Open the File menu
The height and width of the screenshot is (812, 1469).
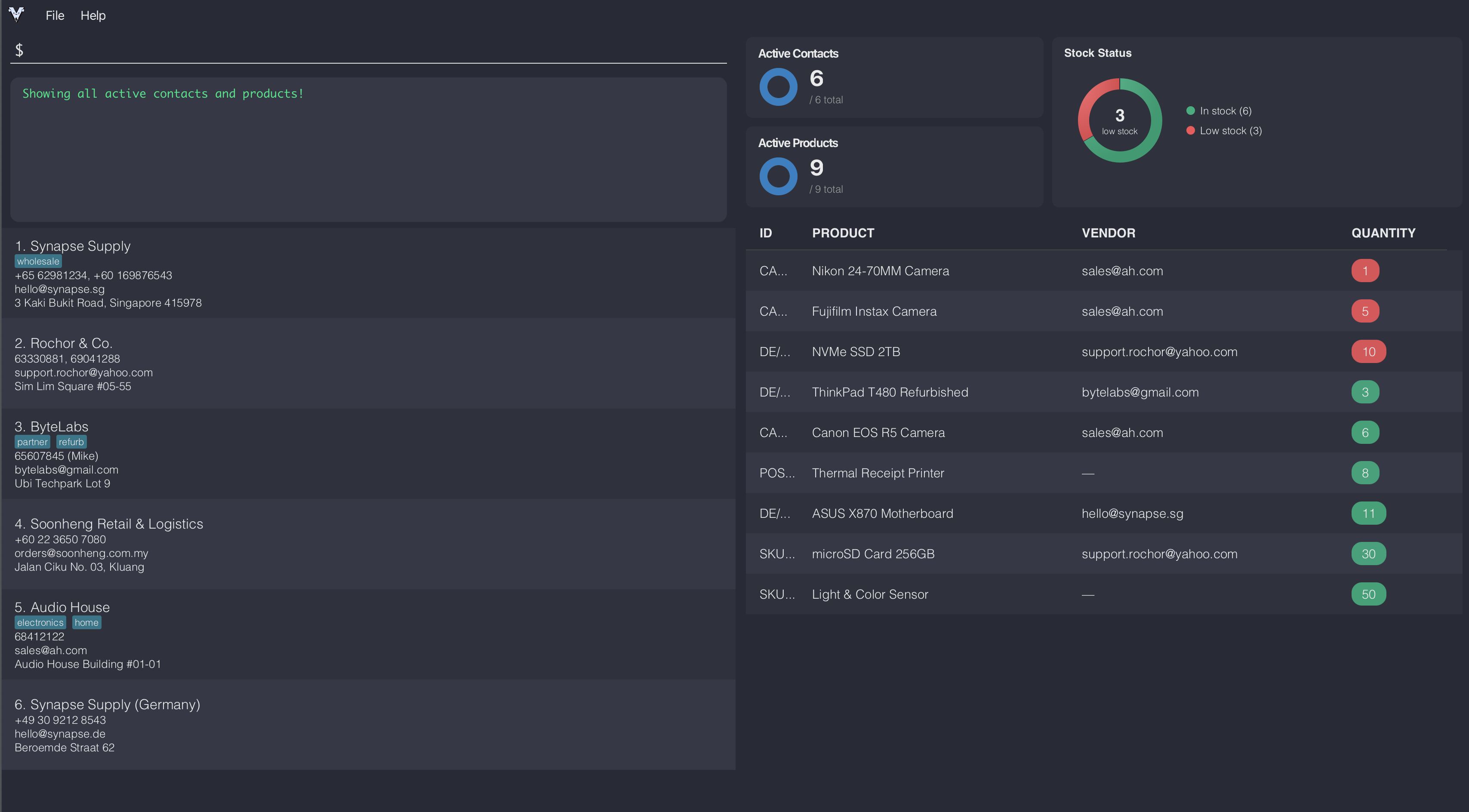[55, 15]
